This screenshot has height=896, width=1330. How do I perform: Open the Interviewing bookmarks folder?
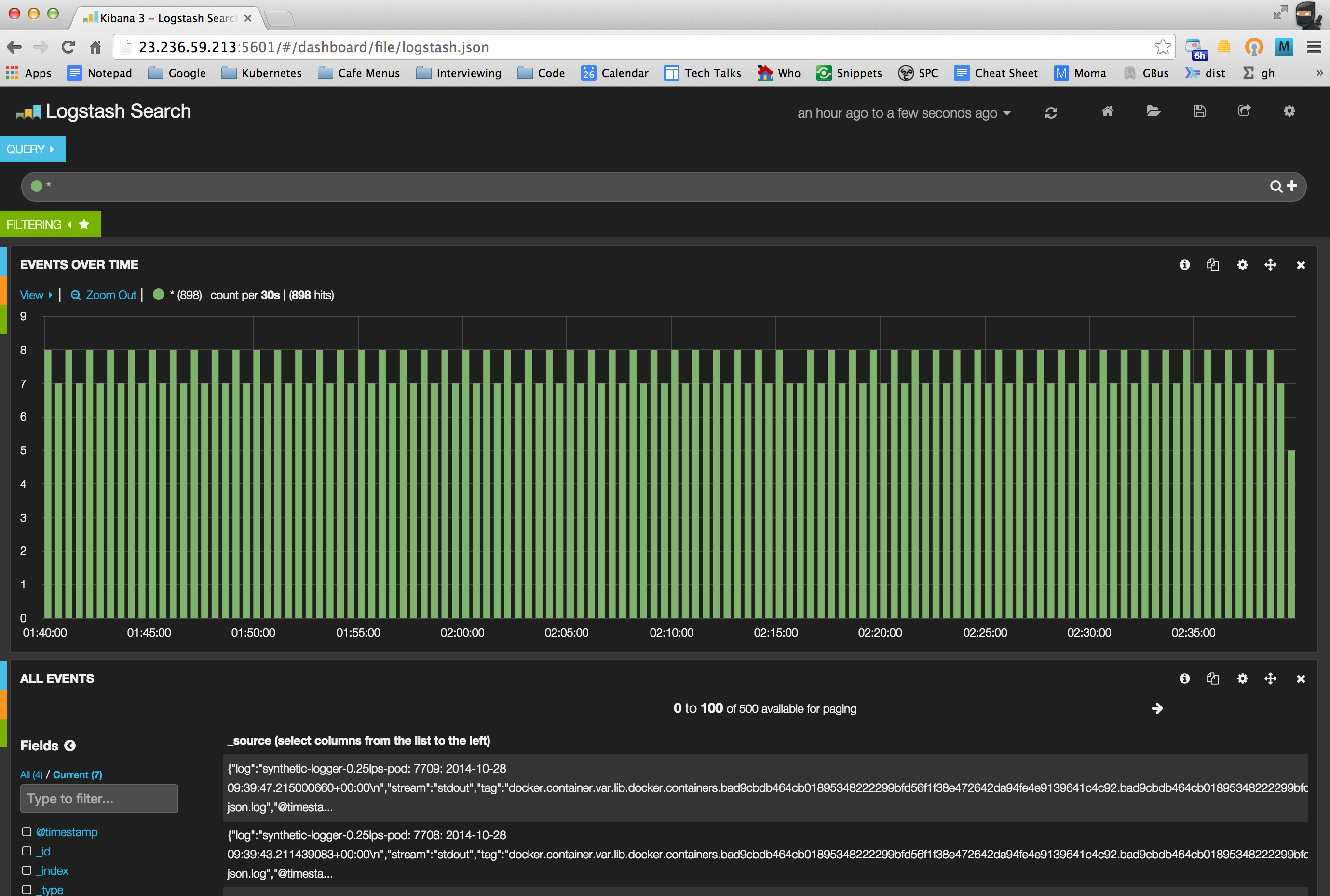[x=458, y=73]
